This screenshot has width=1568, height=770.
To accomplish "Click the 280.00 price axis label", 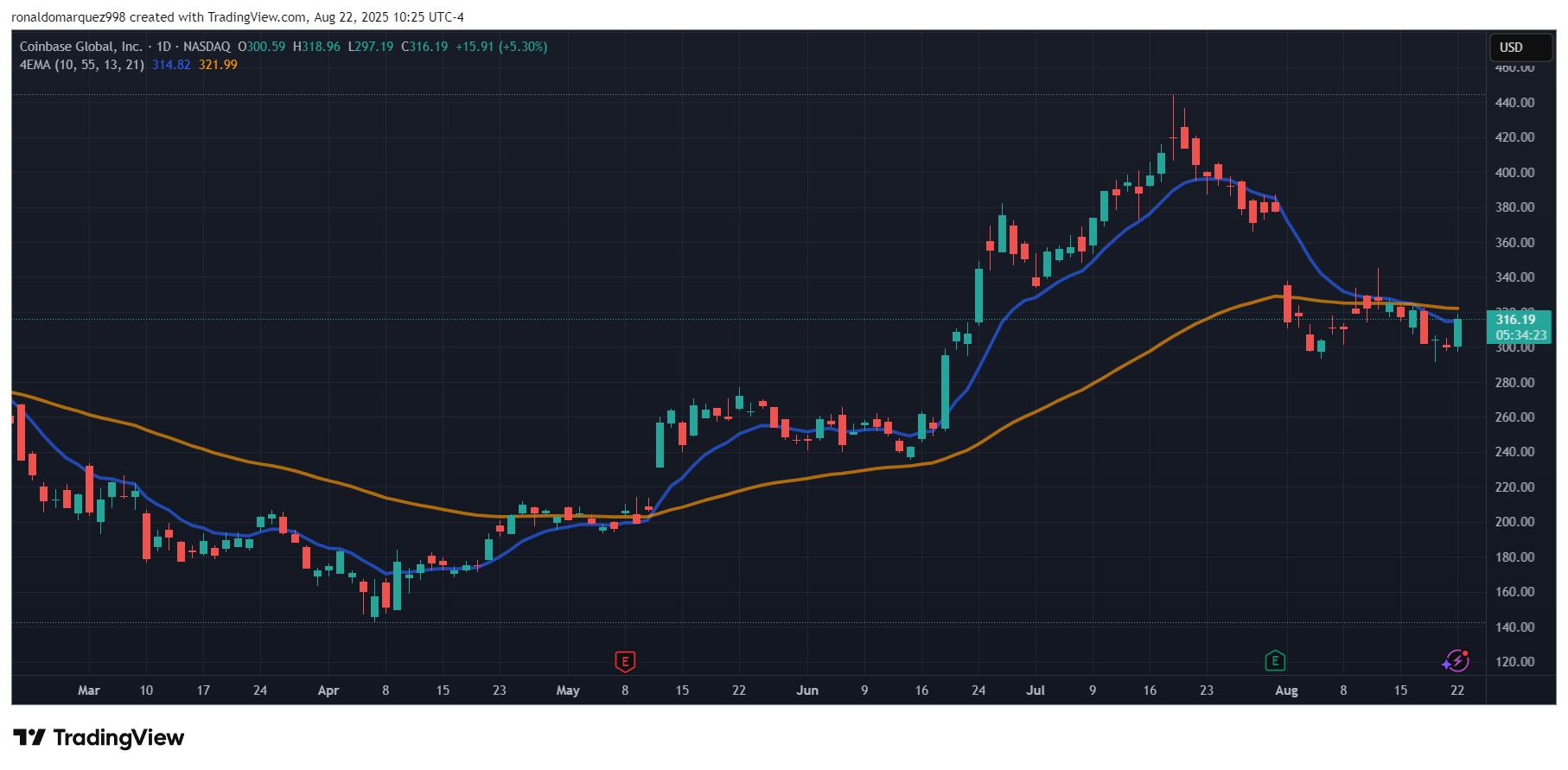I will (x=1515, y=383).
